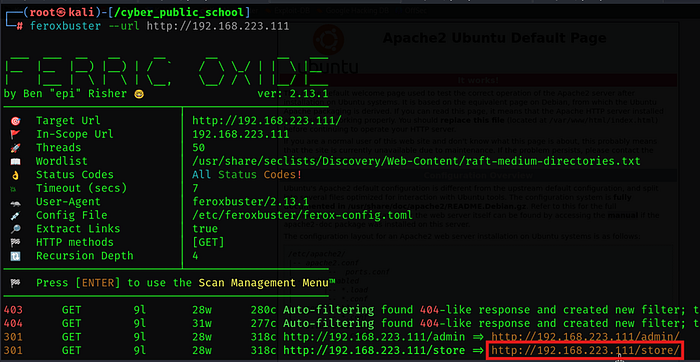Click the [ENTER] key hint text
The height and width of the screenshot is (362, 700).
tap(98, 283)
